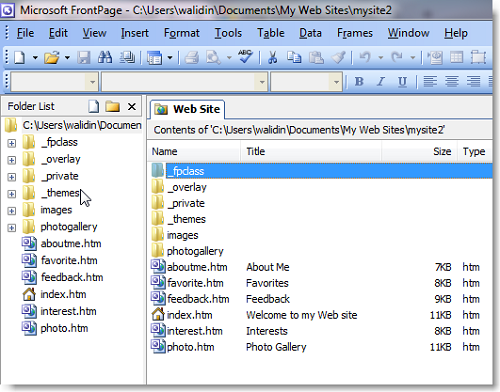The width and height of the screenshot is (500, 392).
Task: Click the Copy icon
Action: click(x=294, y=58)
